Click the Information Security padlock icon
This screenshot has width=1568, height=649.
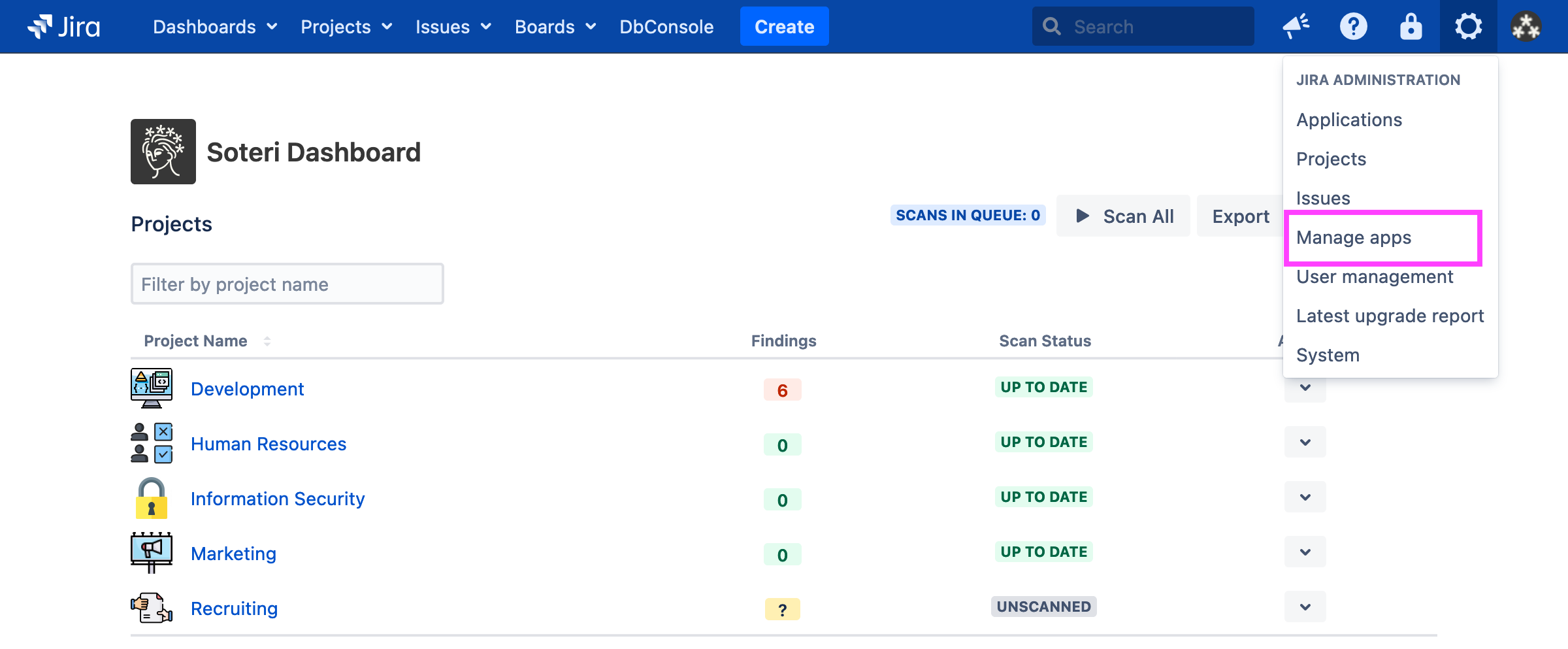tap(152, 498)
